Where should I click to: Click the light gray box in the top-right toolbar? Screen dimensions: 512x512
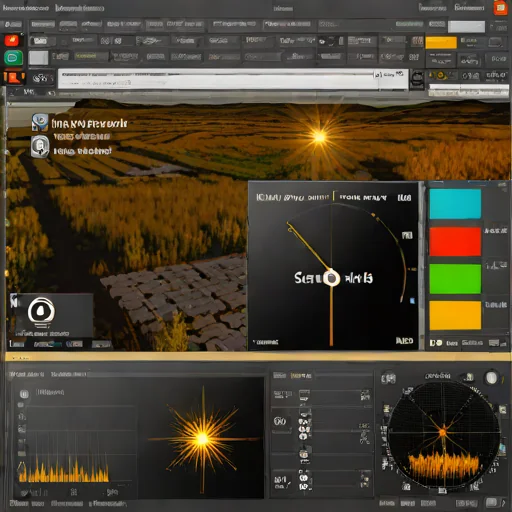(466, 27)
